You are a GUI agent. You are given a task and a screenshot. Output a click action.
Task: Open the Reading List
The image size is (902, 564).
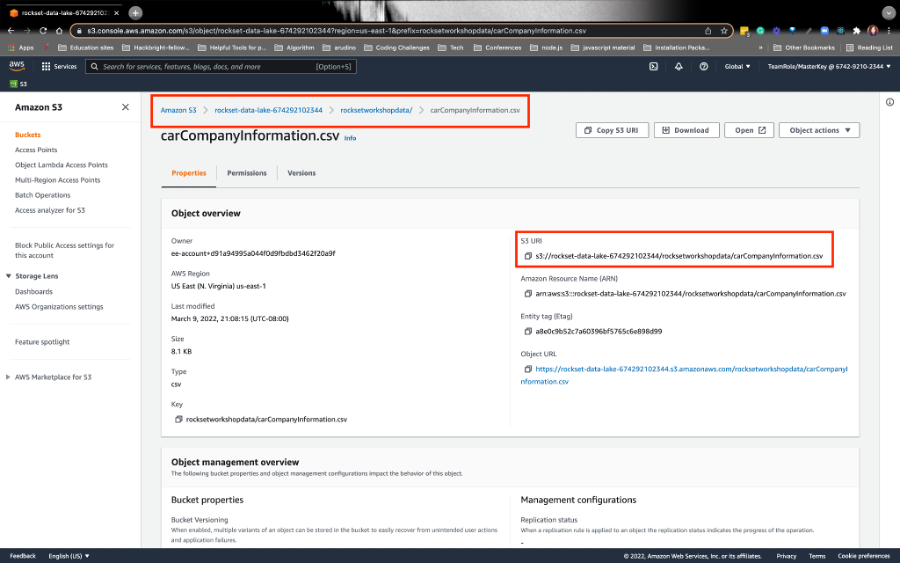(869, 48)
